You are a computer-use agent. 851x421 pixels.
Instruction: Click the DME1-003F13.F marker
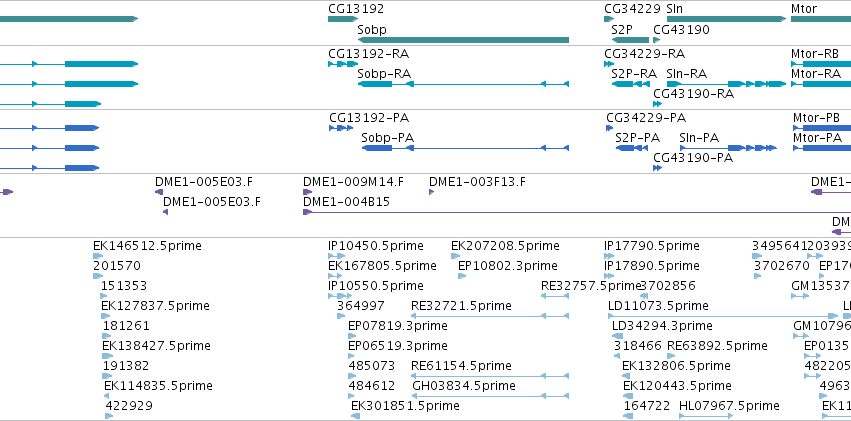pyautogui.click(x=431, y=192)
